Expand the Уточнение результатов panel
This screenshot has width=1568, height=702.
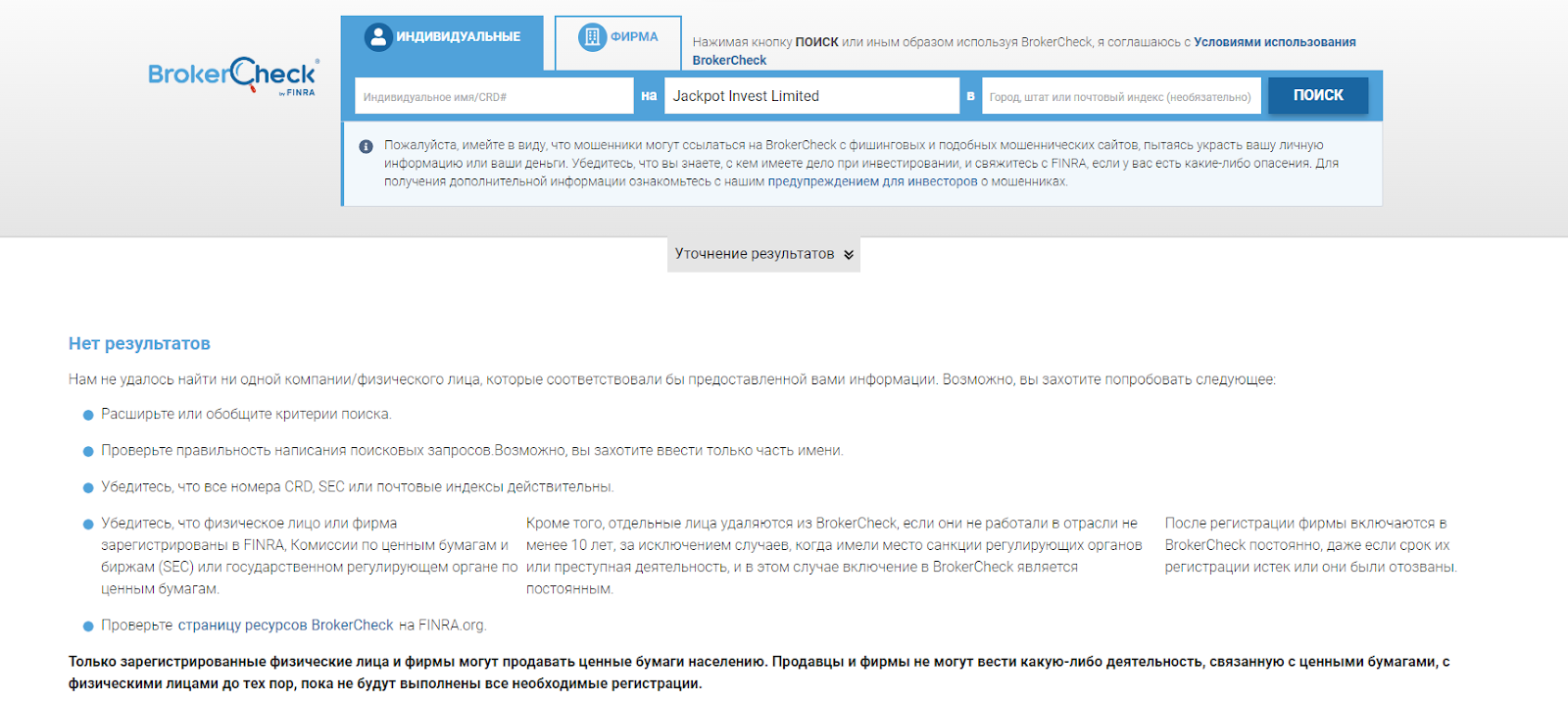[x=763, y=254]
